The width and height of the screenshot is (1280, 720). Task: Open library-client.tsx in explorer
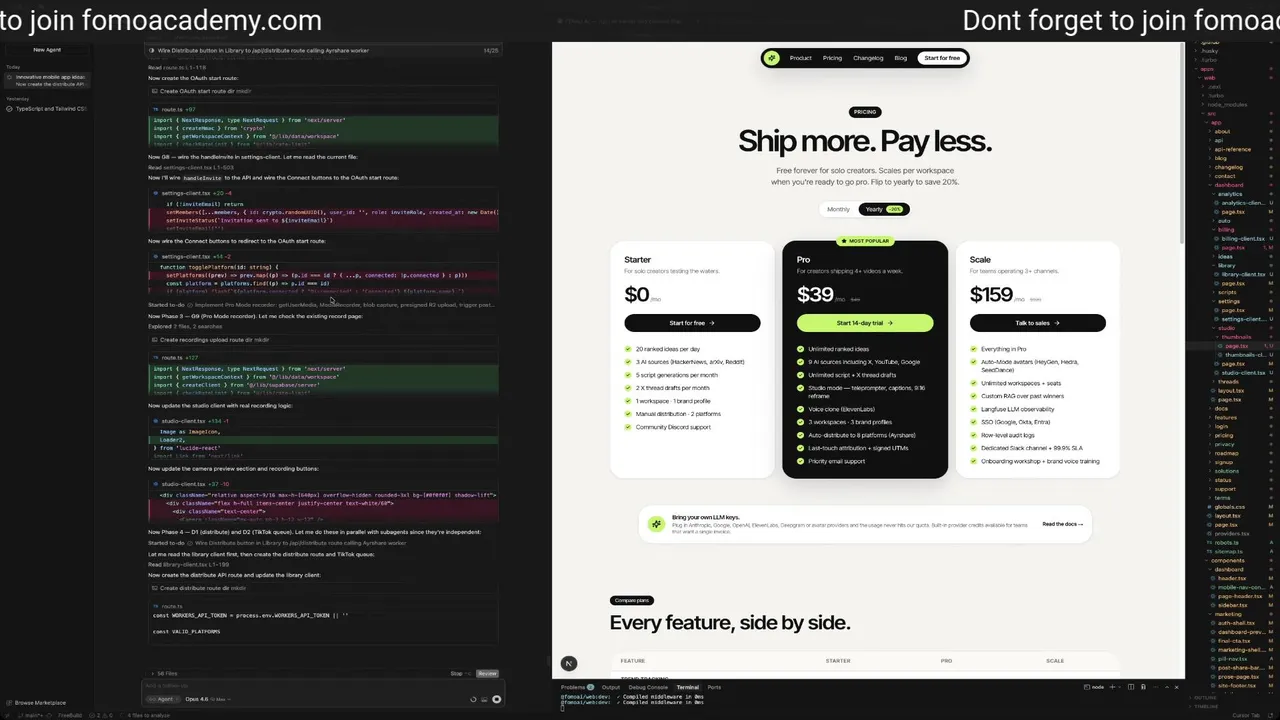[x=1243, y=274]
